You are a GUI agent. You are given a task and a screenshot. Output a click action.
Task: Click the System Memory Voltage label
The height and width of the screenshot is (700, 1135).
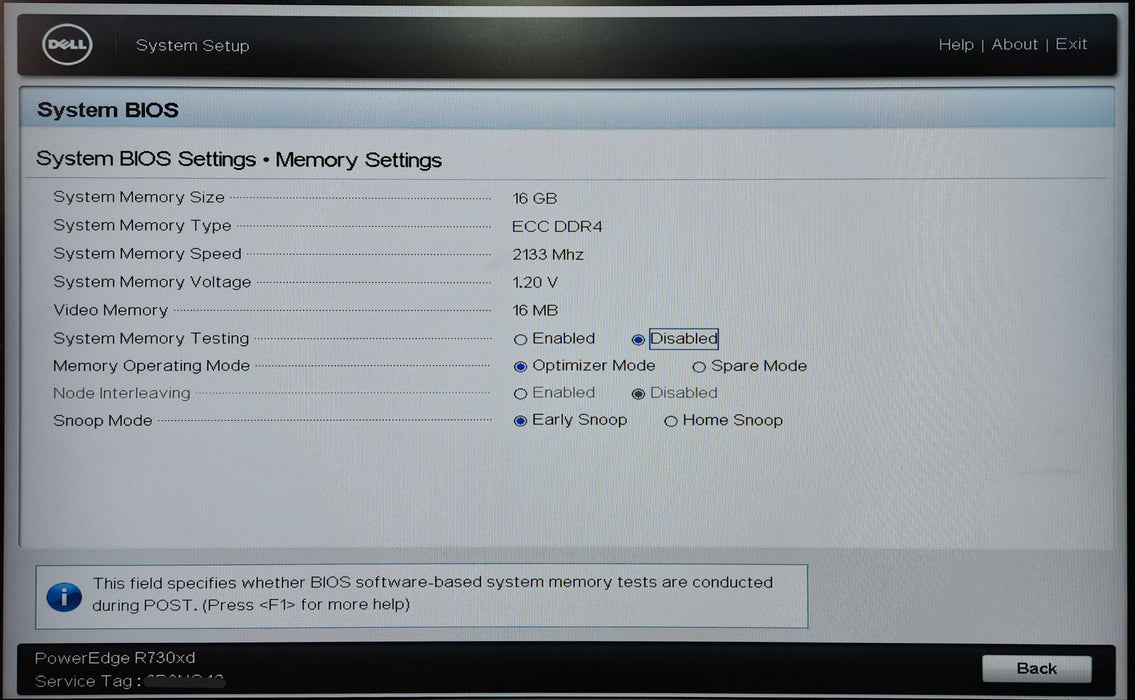[x=152, y=282]
